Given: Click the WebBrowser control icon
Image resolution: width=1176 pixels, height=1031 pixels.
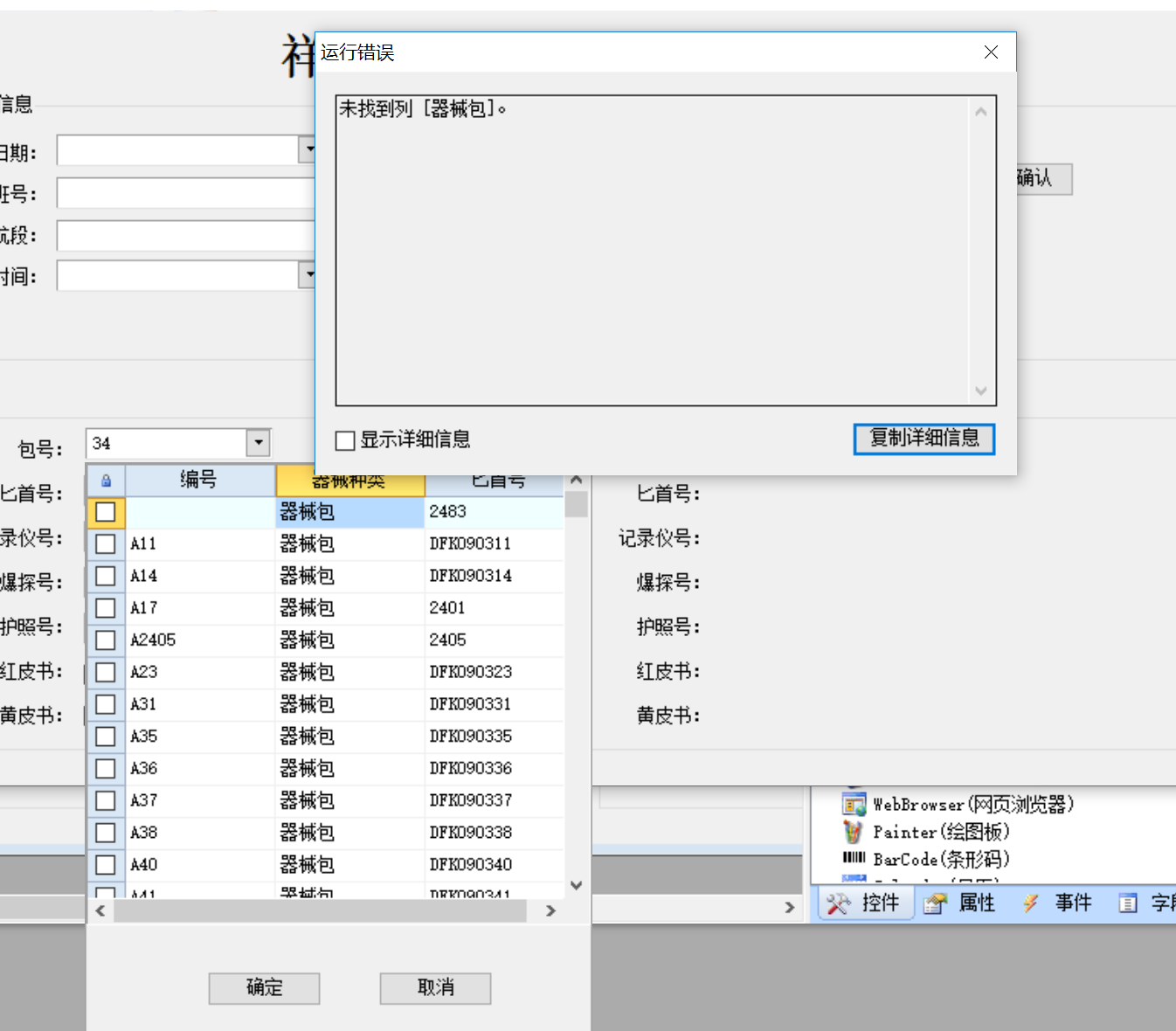Looking at the screenshot, I should coord(854,804).
